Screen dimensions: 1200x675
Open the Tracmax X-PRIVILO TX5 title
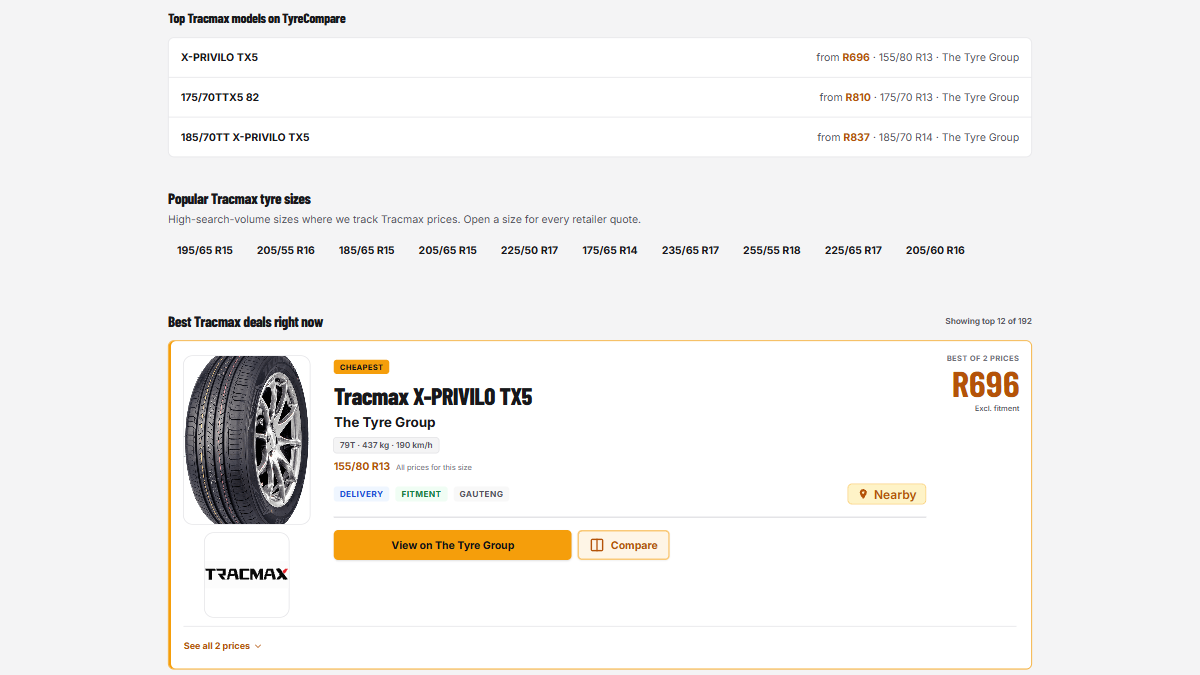(x=433, y=396)
